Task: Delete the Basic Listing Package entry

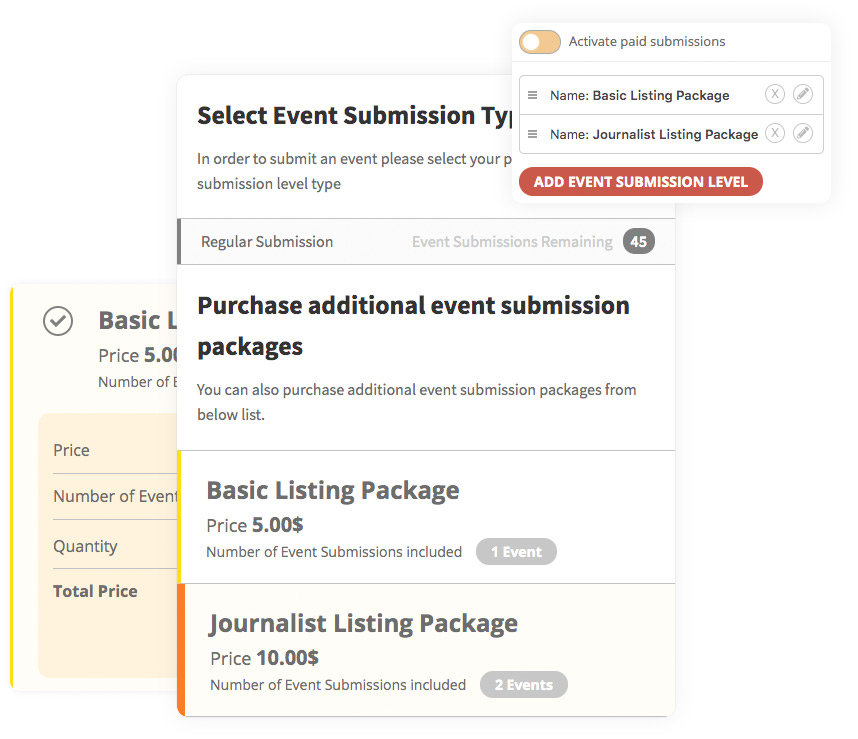Action: (775, 94)
